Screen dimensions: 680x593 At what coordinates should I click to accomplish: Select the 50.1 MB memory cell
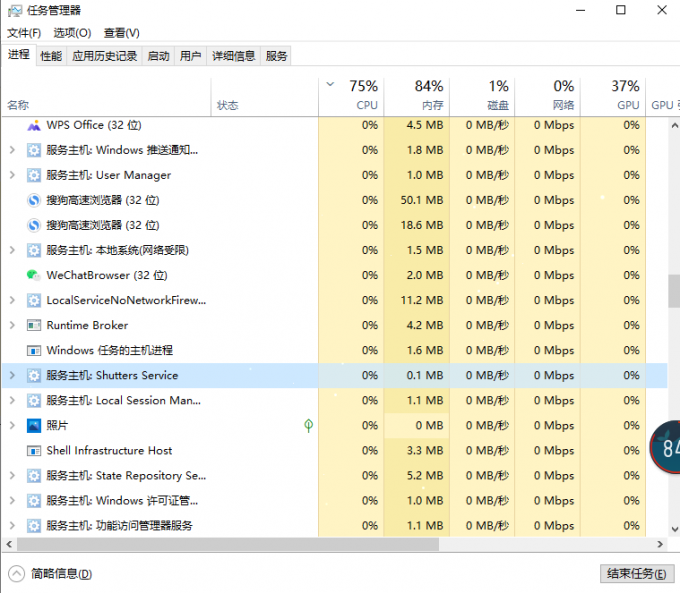tap(417, 200)
